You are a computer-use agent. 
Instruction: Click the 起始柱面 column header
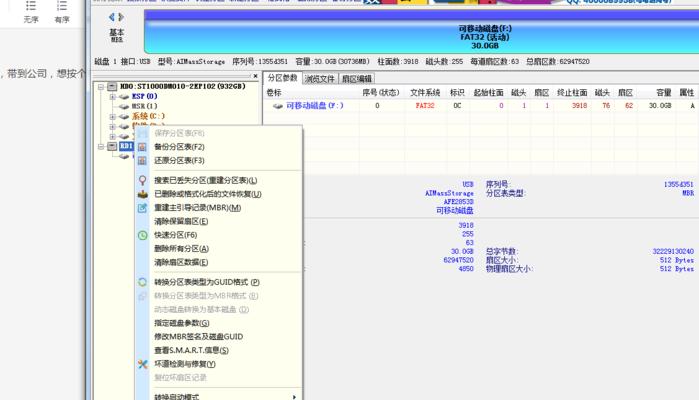pyautogui.click(x=488, y=93)
